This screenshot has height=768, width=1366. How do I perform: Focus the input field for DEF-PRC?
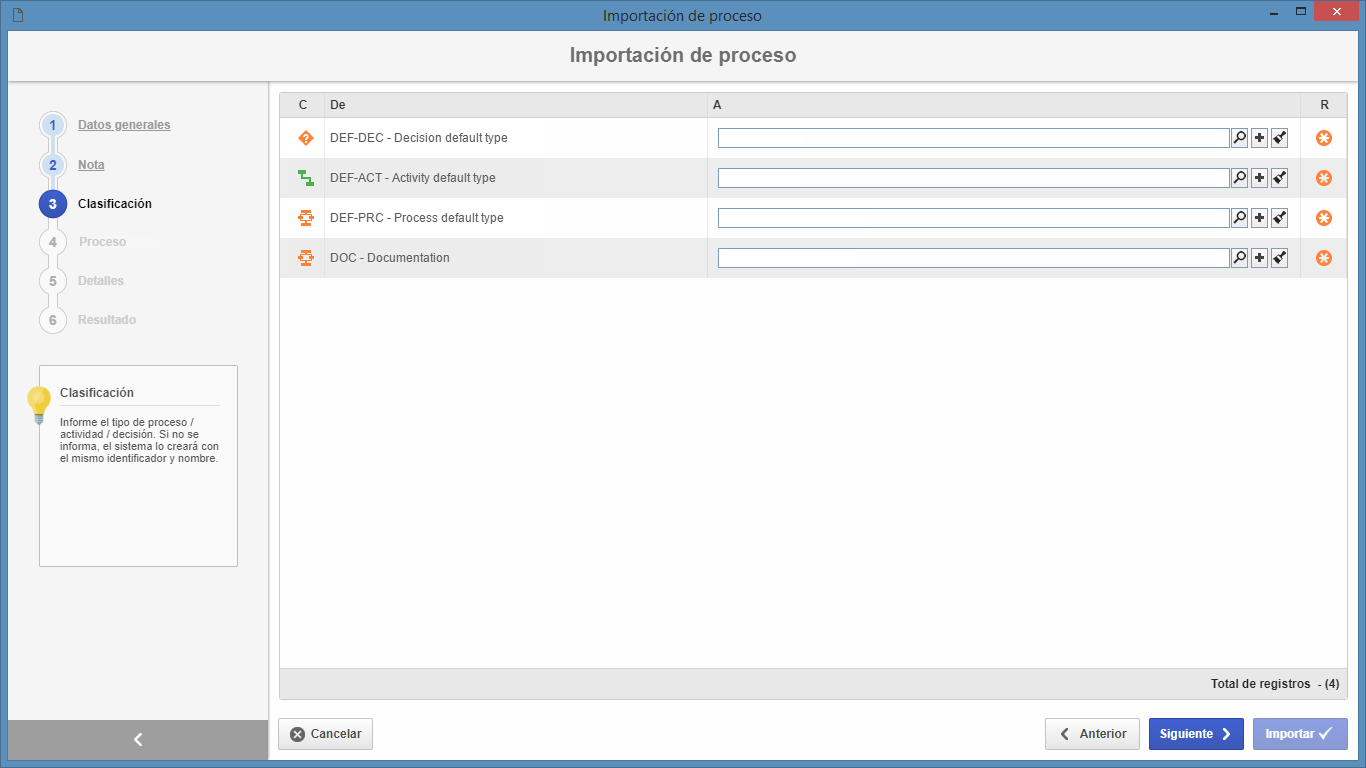point(973,218)
